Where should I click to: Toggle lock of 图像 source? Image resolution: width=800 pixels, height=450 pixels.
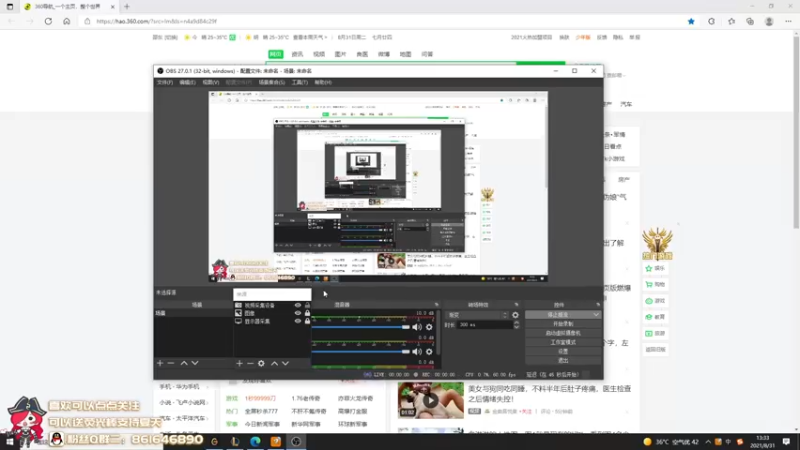point(307,313)
